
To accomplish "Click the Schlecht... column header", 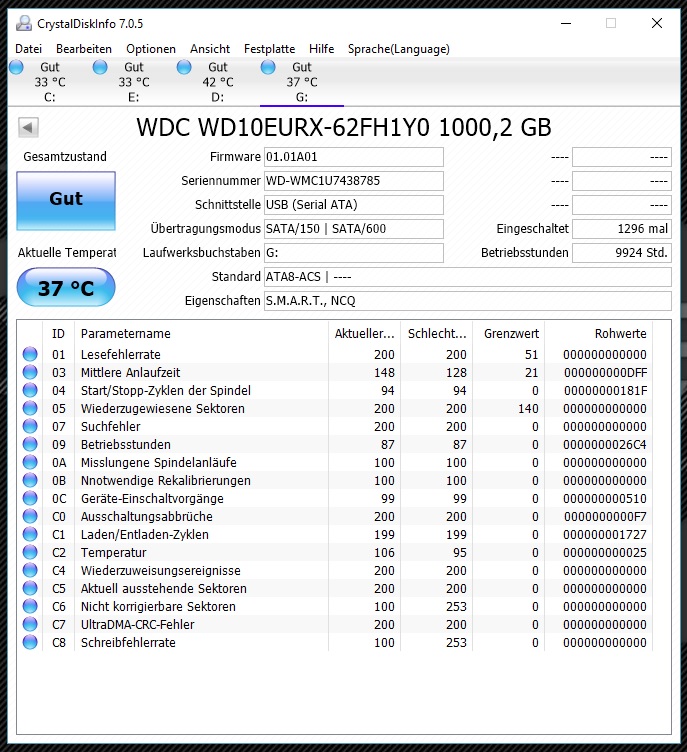I will (437, 333).
